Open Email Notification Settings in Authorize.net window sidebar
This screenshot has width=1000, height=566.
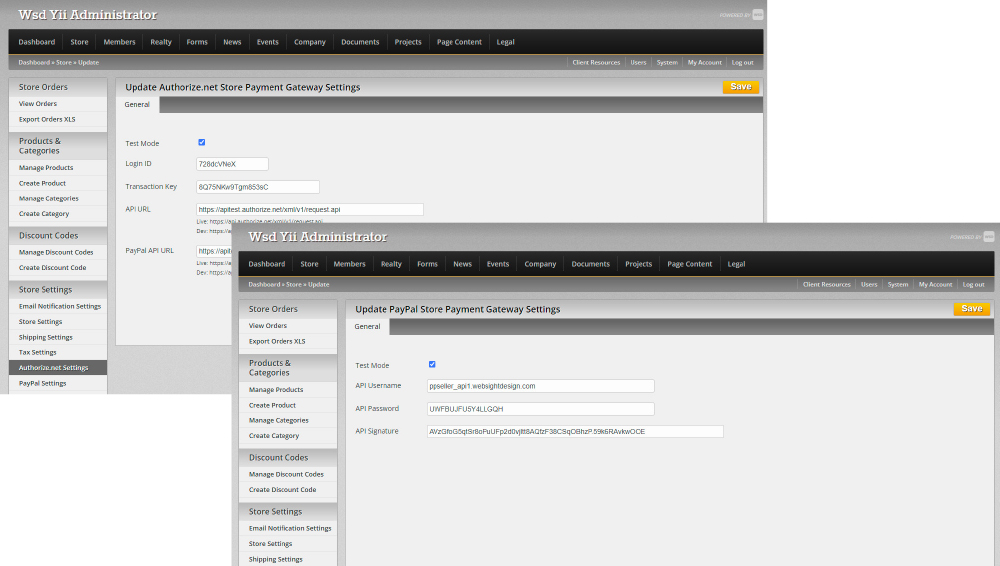[x=60, y=306]
